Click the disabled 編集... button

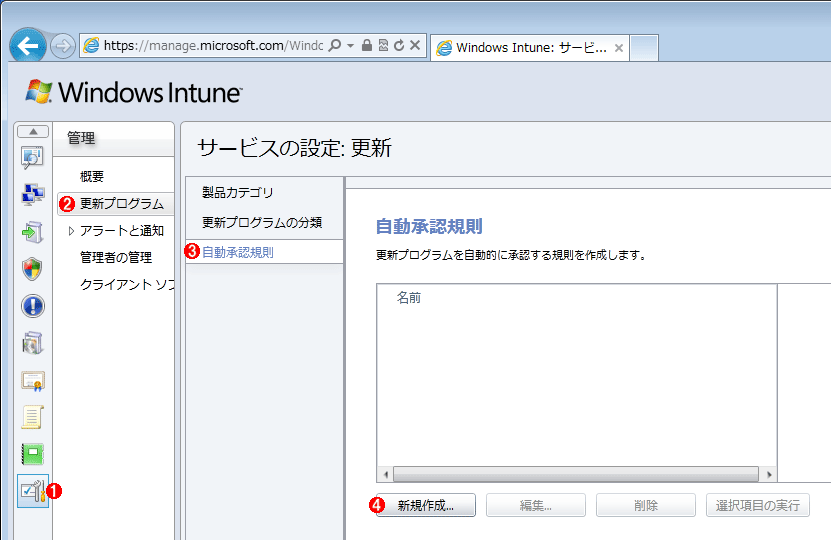click(x=536, y=506)
